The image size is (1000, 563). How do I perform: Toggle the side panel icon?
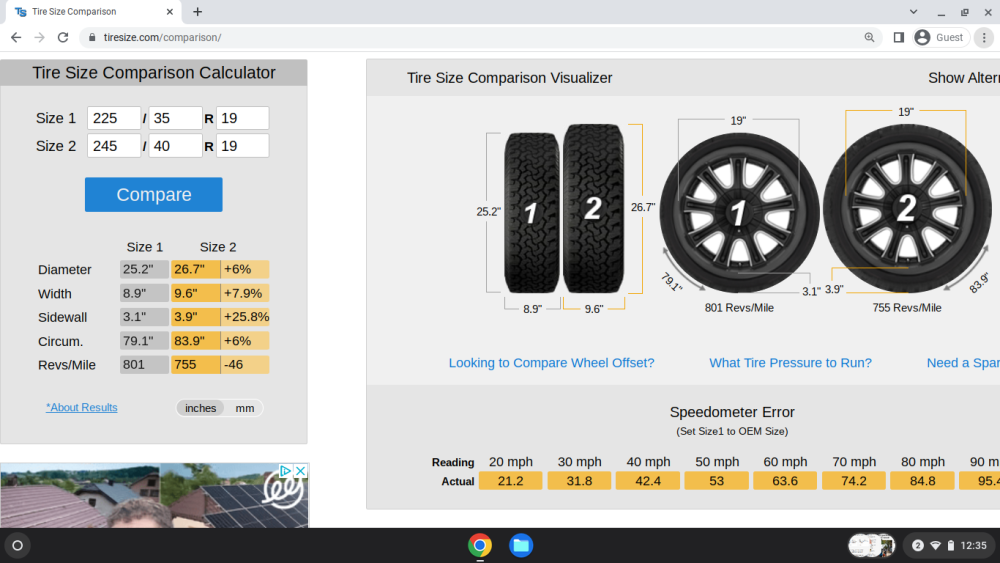tap(899, 38)
